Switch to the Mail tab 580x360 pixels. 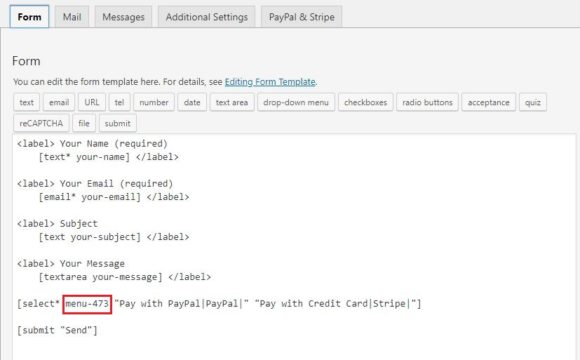(72, 17)
